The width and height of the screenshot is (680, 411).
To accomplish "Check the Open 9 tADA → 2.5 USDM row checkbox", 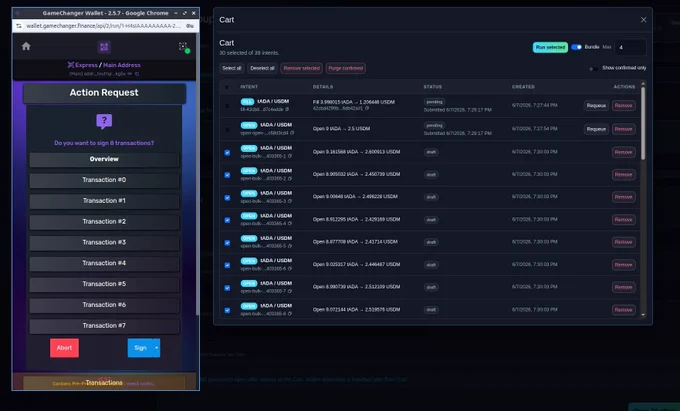I will point(227,129).
